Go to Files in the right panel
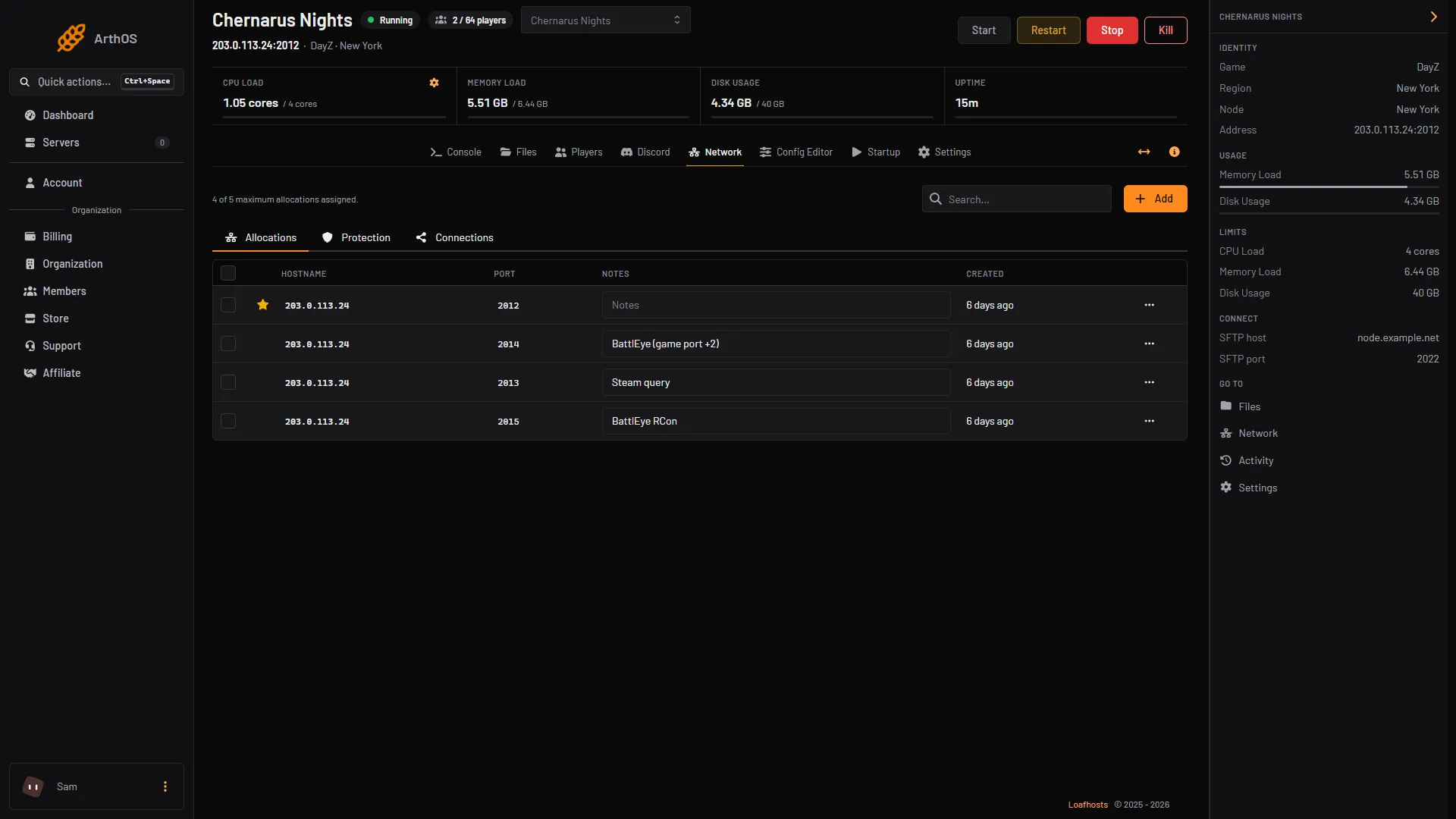The width and height of the screenshot is (1456, 819). click(1241, 406)
